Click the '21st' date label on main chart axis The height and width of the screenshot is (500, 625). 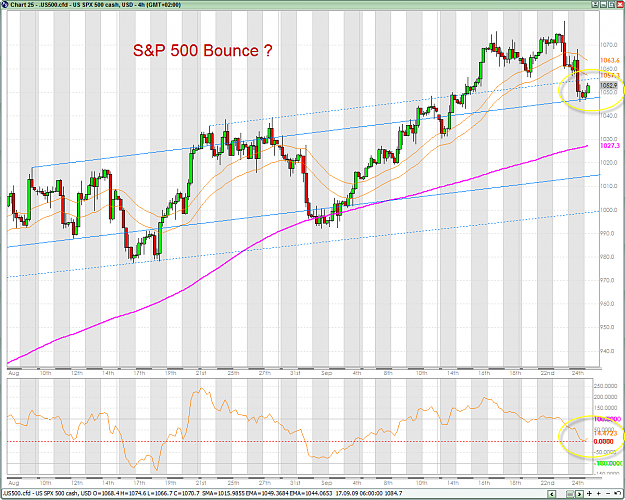(x=201, y=373)
